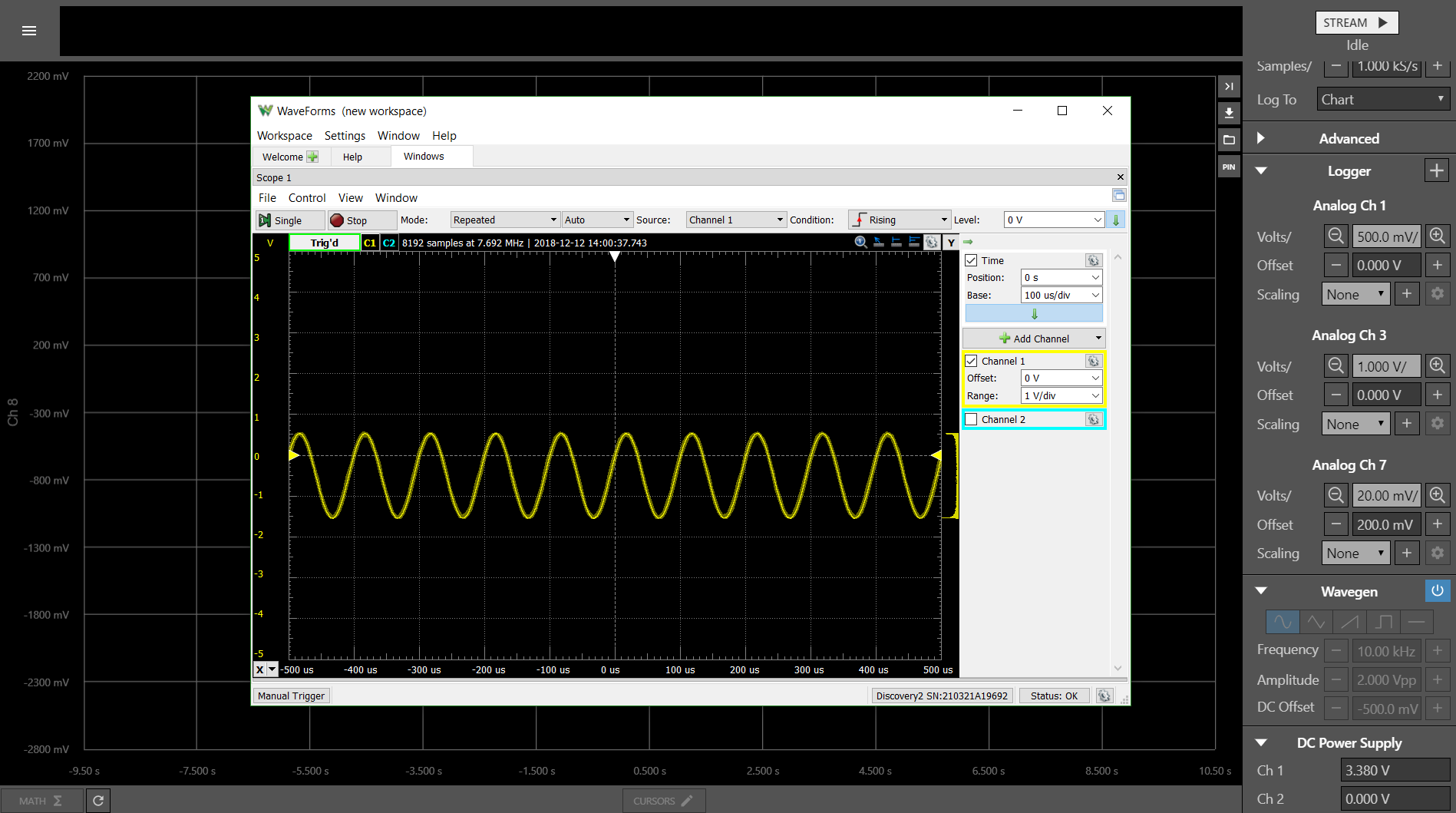Open the Workspace menu in WaveForms
The image size is (1456, 813).
pyautogui.click(x=285, y=136)
